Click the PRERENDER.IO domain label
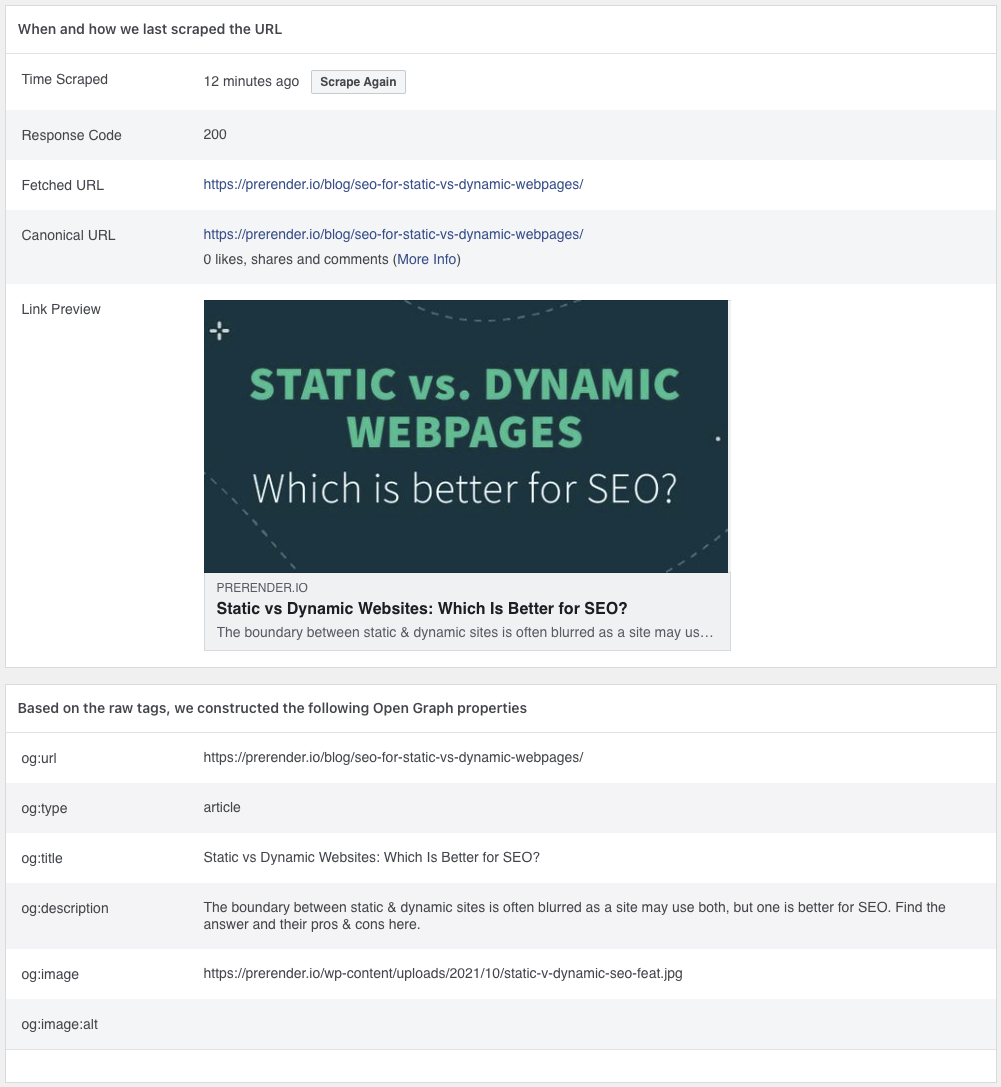1001x1087 pixels. tap(262, 588)
